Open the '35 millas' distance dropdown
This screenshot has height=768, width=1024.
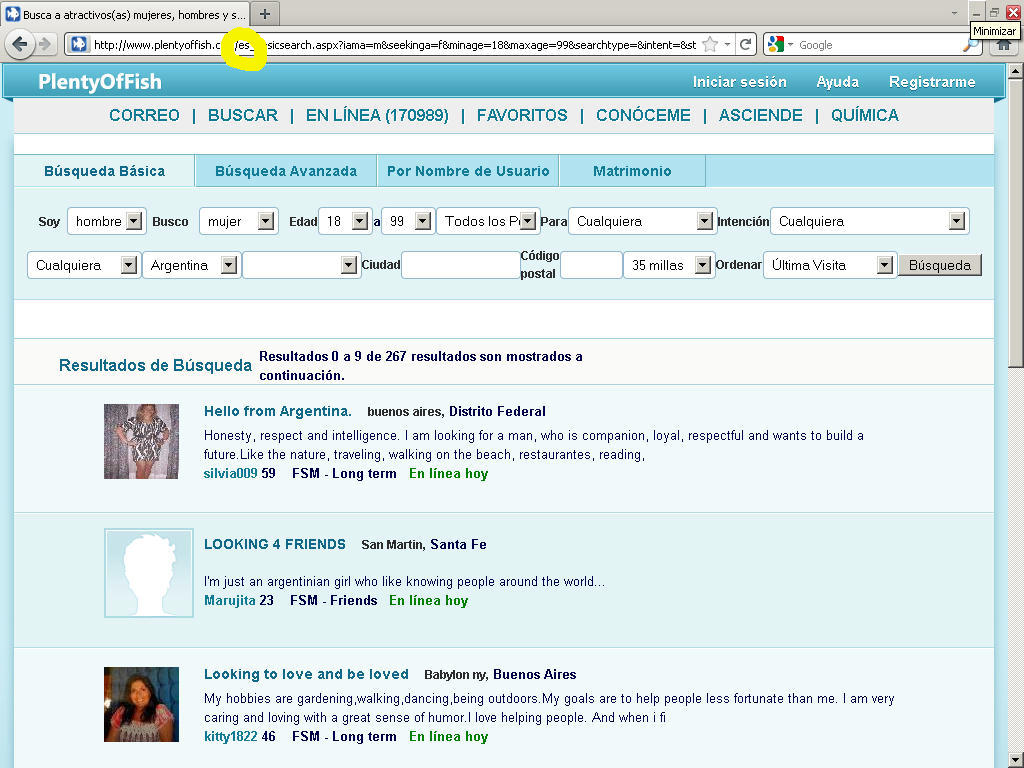(669, 265)
